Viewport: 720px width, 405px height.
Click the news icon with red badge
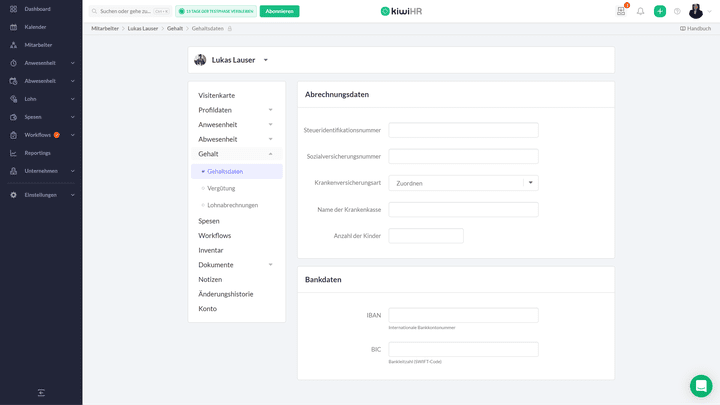(x=621, y=11)
